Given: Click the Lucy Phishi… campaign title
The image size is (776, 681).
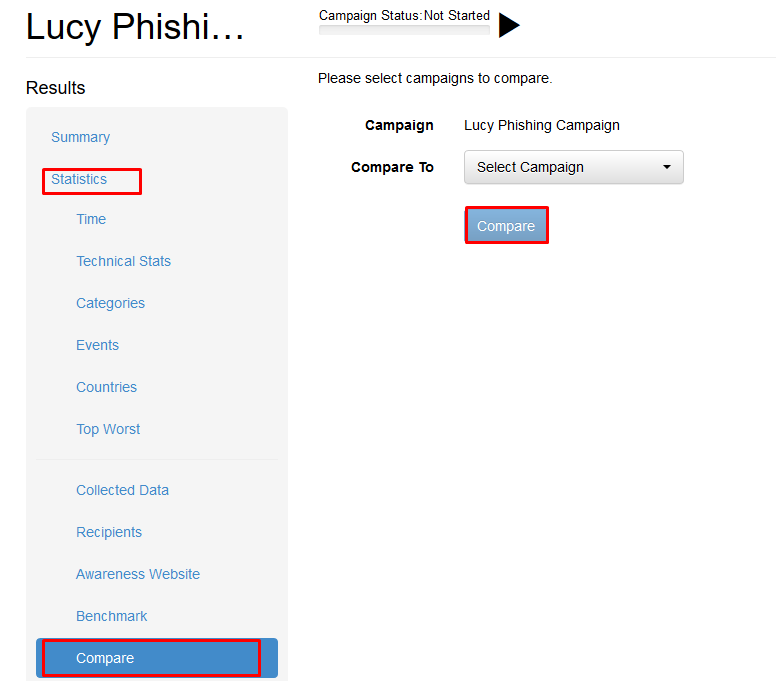Looking at the screenshot, I should click(135, 27).
